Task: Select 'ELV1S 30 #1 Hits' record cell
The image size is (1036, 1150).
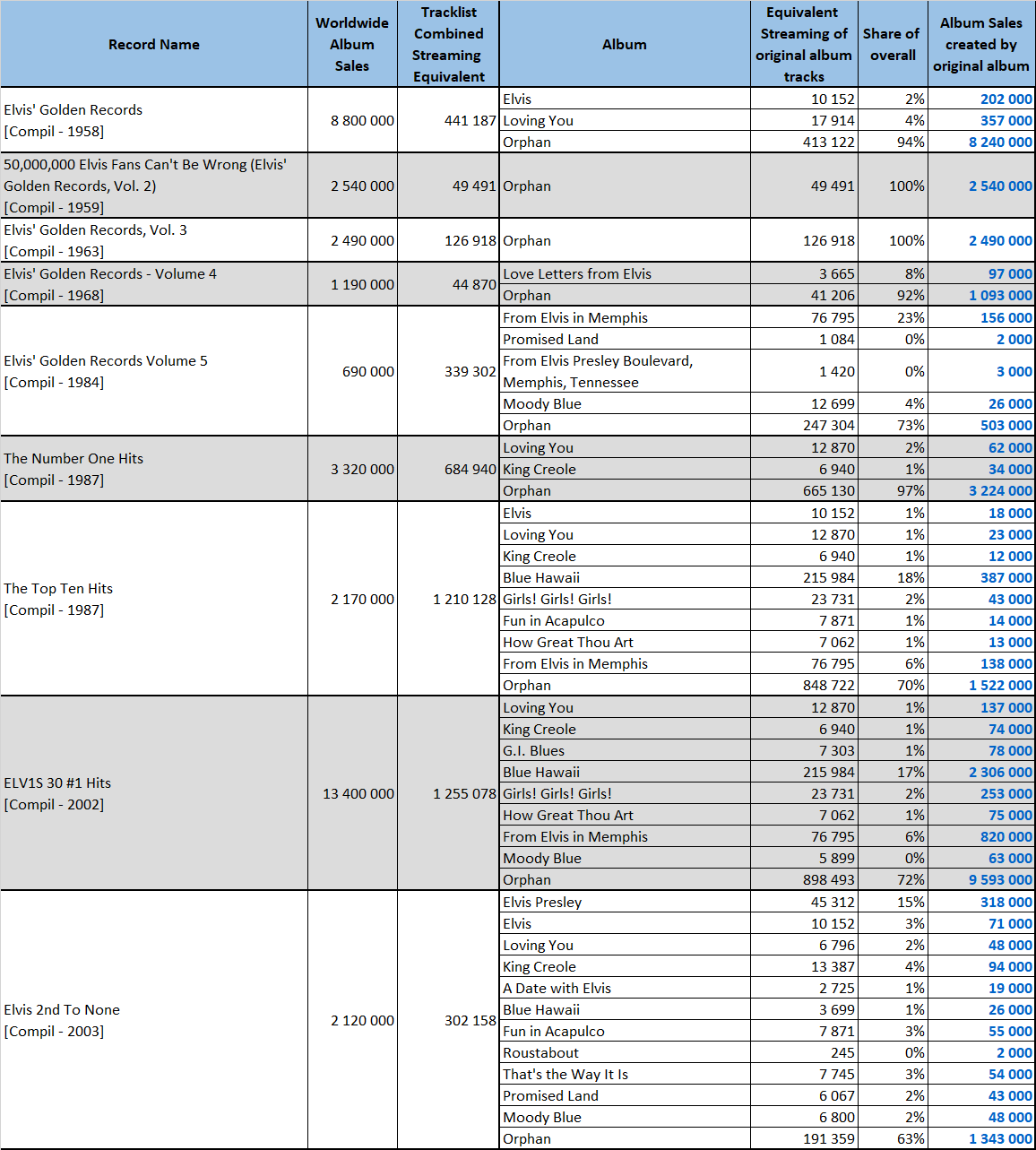Action: click(154, 793)
